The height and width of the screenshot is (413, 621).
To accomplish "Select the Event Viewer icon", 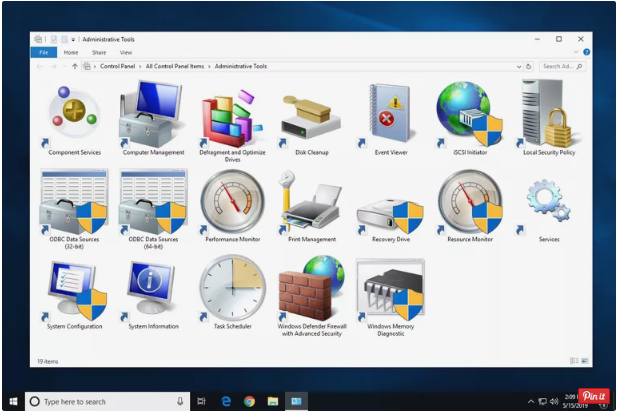I will [391, 117].
